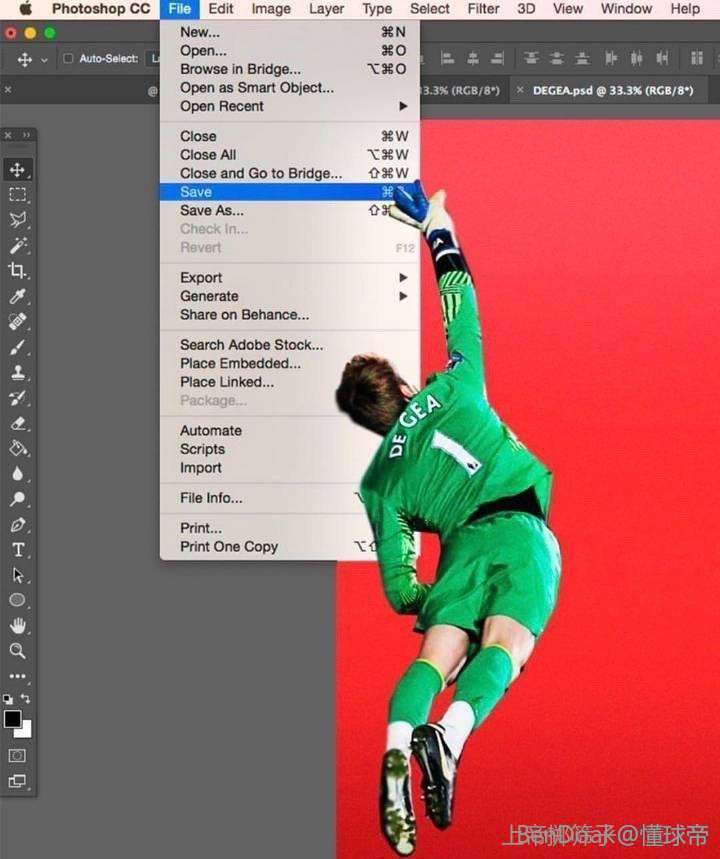The image size is (720, 859).
Task: Toggle Quick Mask mode icon
Action: (x=17, y=755)
